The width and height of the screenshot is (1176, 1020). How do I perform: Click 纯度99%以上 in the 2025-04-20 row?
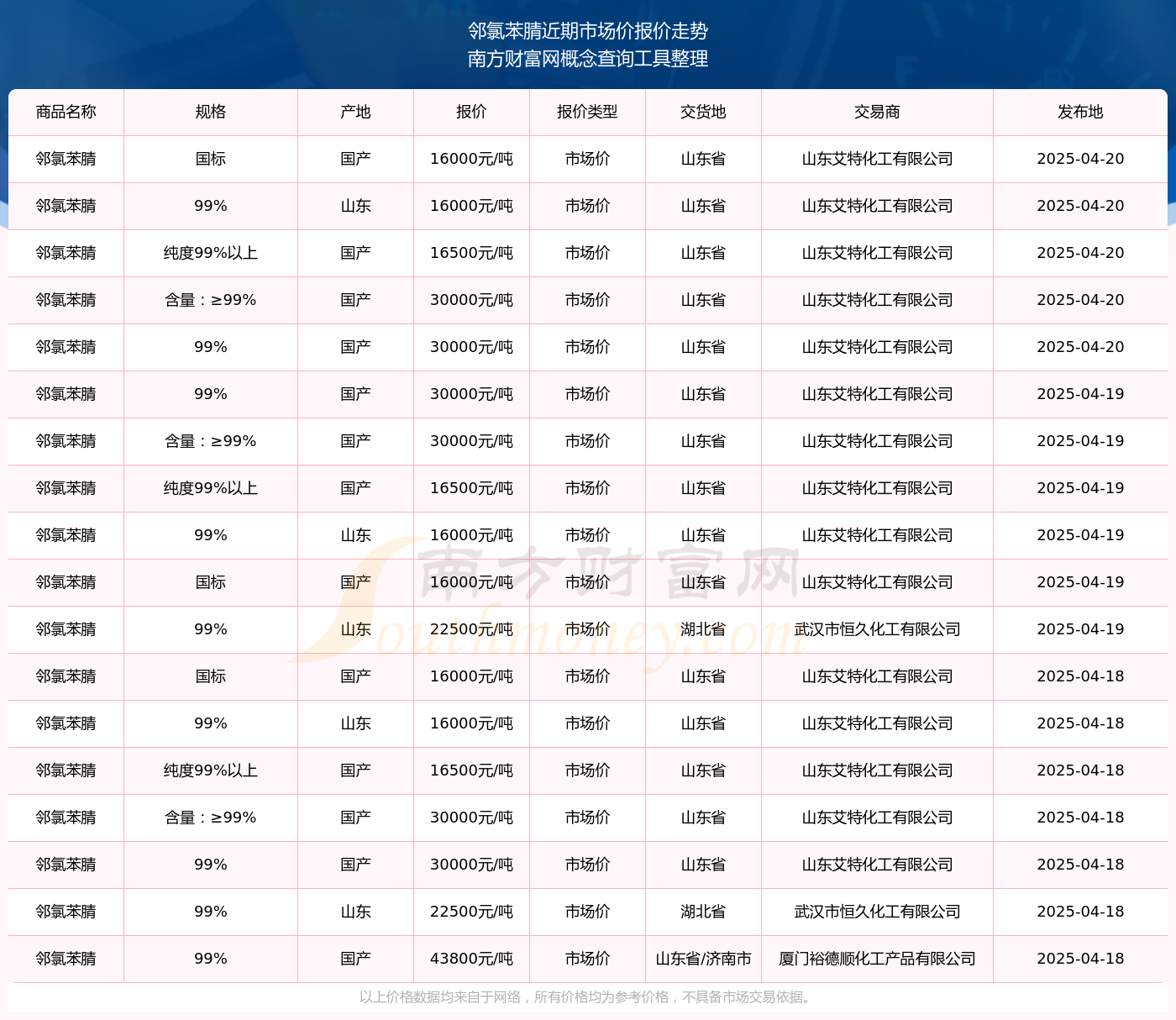coord(211,253)
